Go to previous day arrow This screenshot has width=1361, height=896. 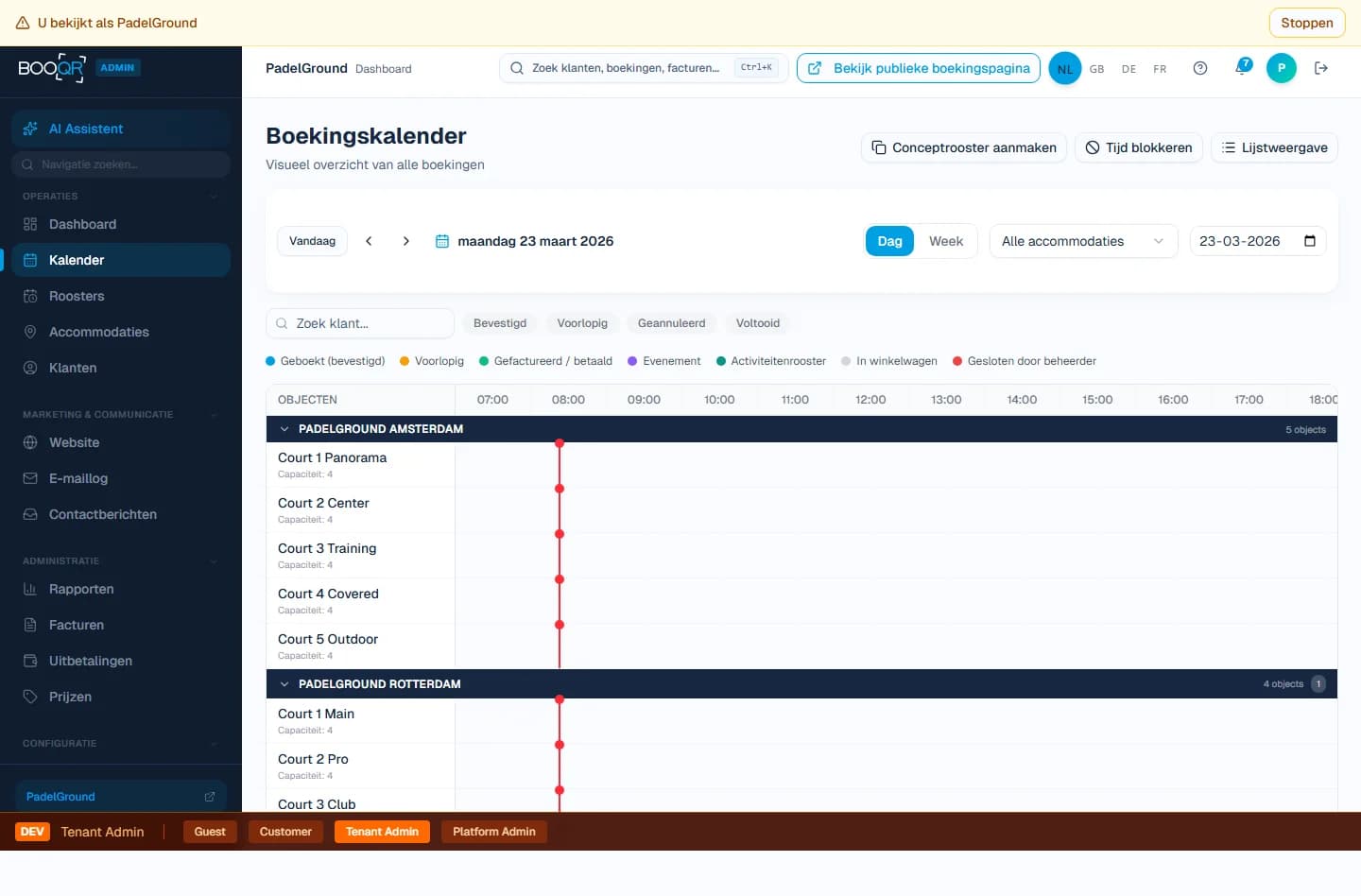[370, 241]
